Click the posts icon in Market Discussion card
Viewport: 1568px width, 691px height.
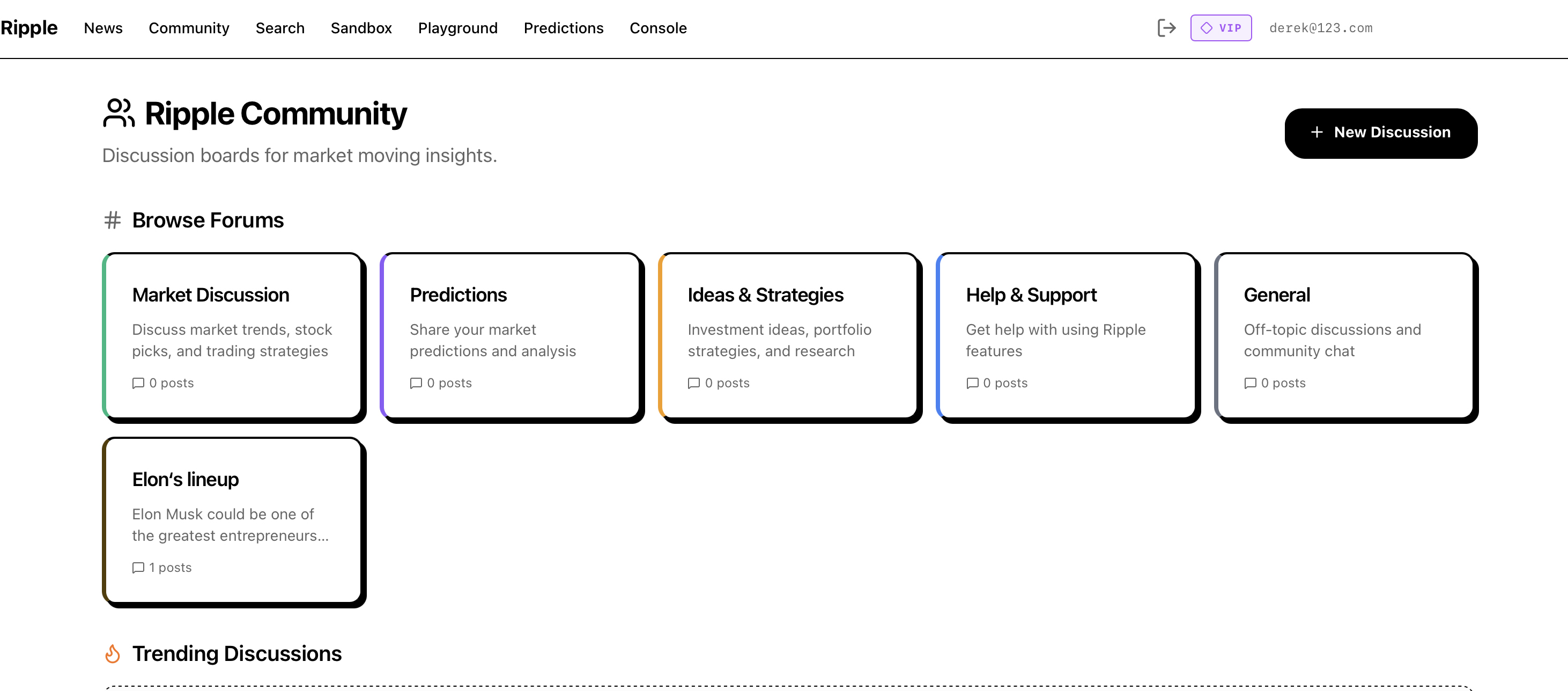pos(138,383)
